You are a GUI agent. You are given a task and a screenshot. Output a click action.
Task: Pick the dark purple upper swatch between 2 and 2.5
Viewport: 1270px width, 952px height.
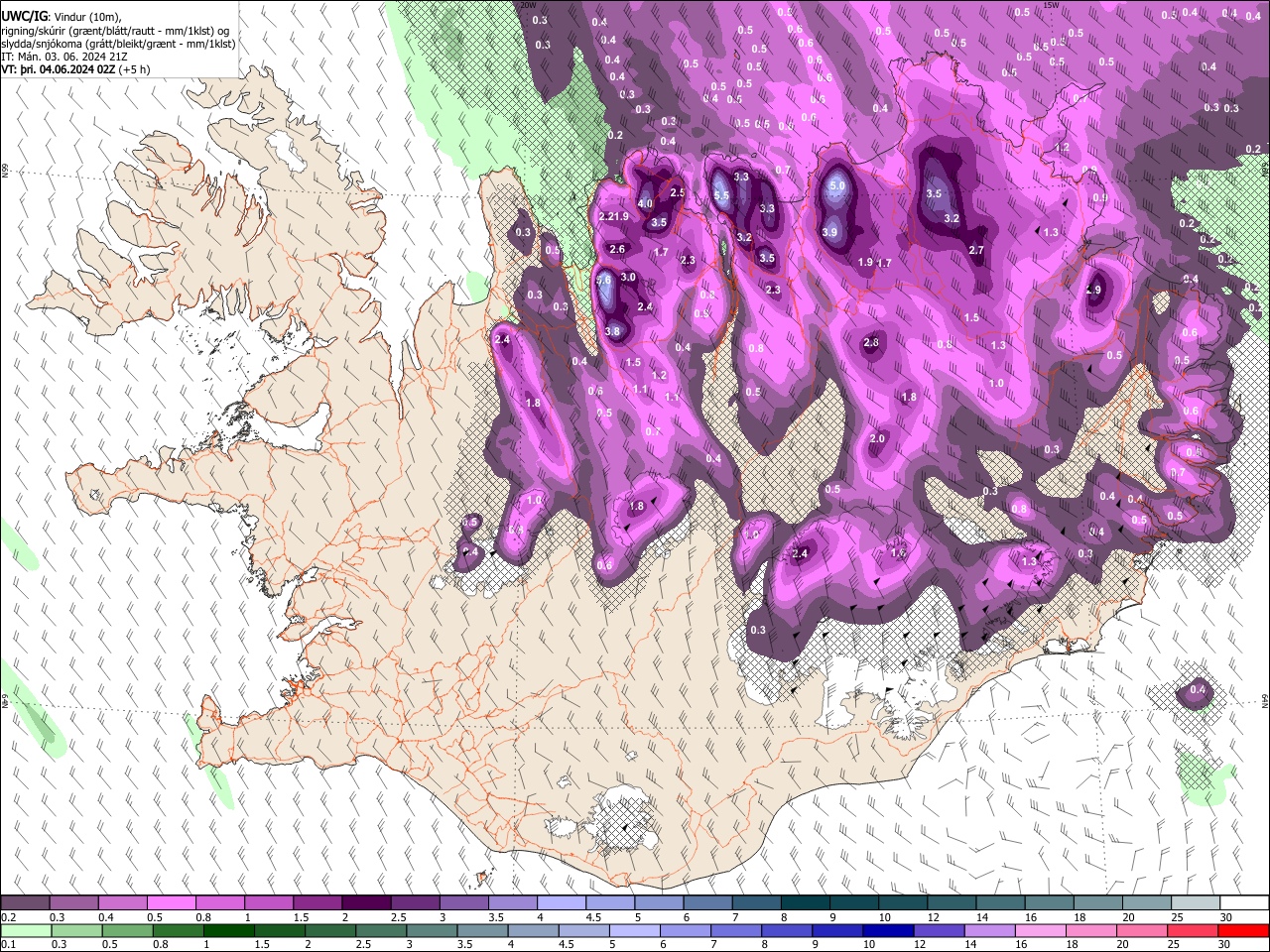[366, 903]
